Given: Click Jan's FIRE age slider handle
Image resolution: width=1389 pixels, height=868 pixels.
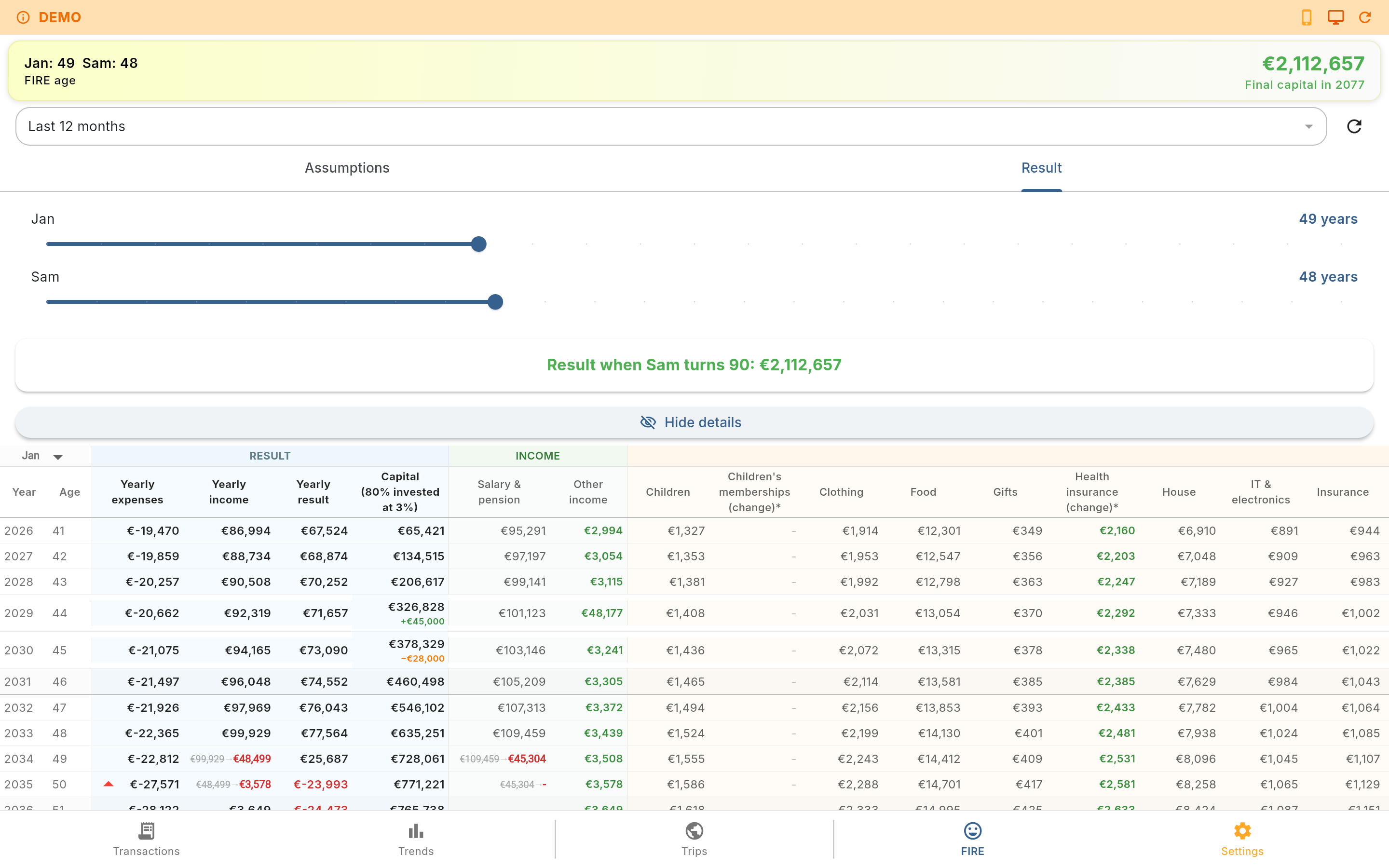Looking at the screenshot, I should pyautogui.click(x=479, y=244).
